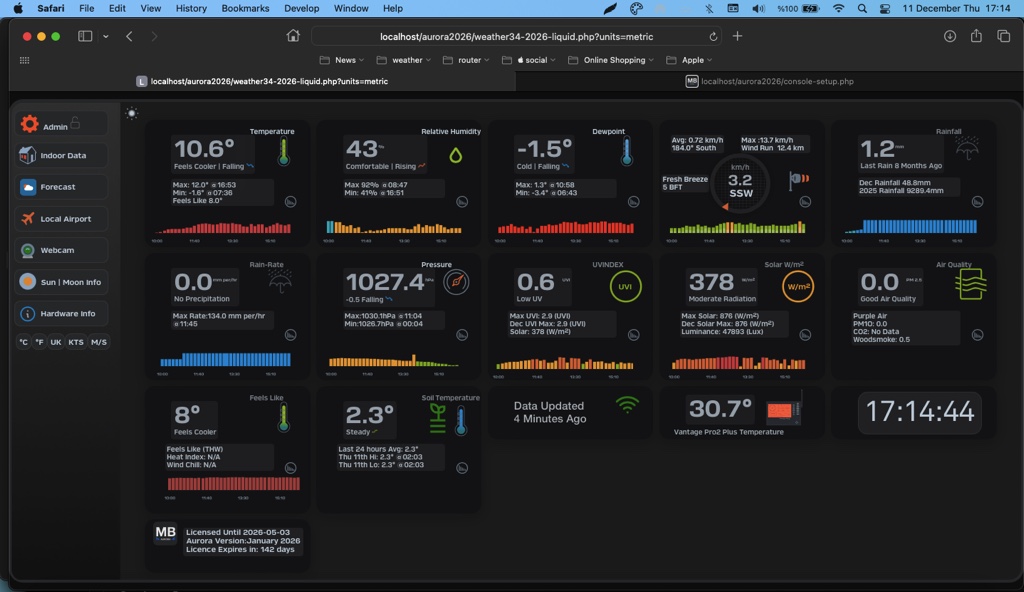Open the Bookmarks menu
The image size is (1024, 592).
[245, 8]
